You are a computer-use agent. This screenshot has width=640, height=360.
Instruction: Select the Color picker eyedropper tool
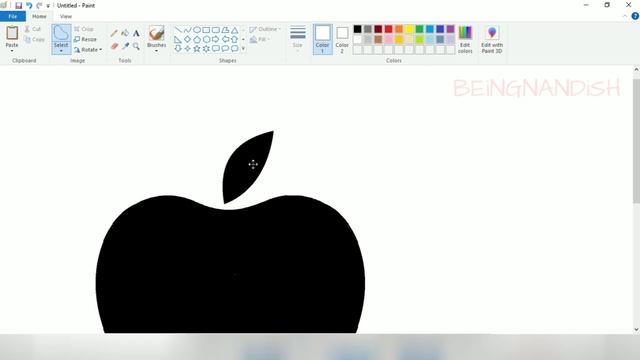[125, 46]
